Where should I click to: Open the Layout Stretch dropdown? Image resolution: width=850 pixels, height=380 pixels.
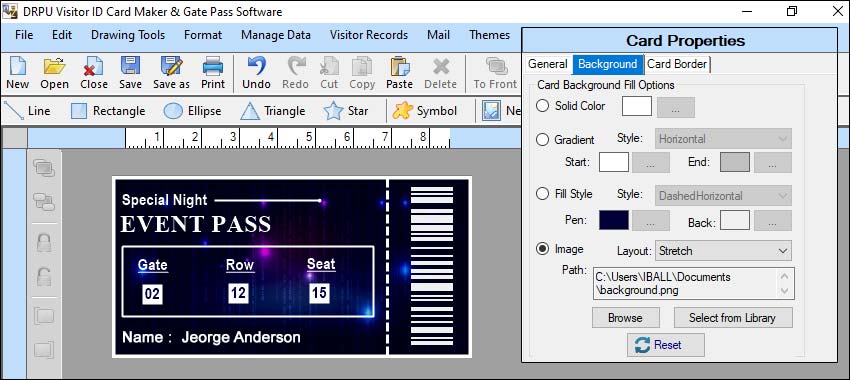coord(723,251)
